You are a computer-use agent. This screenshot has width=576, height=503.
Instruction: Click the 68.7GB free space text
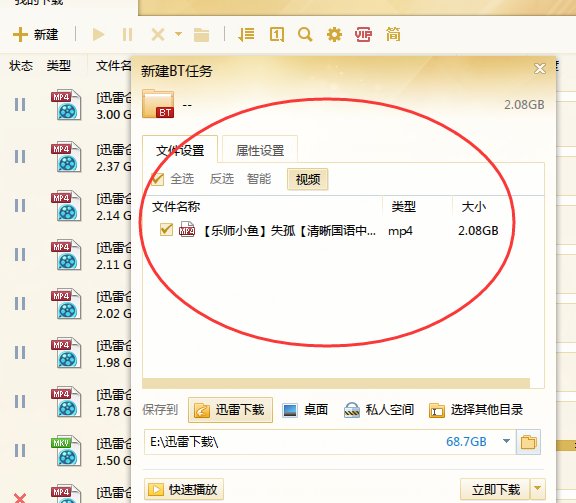[466, 441]
